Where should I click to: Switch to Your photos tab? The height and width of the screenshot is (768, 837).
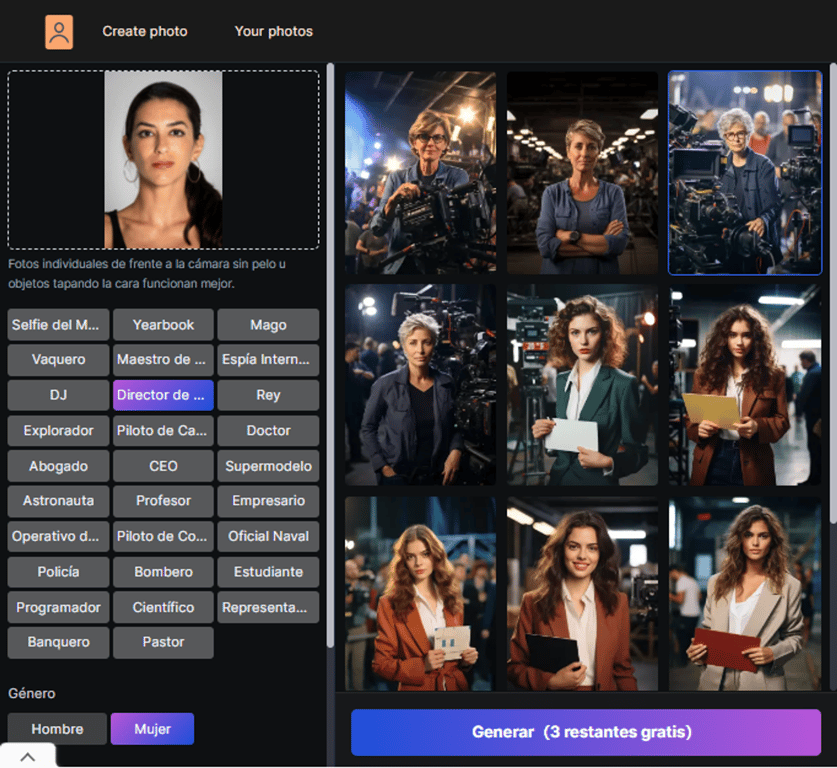click(x=273, y=31)
